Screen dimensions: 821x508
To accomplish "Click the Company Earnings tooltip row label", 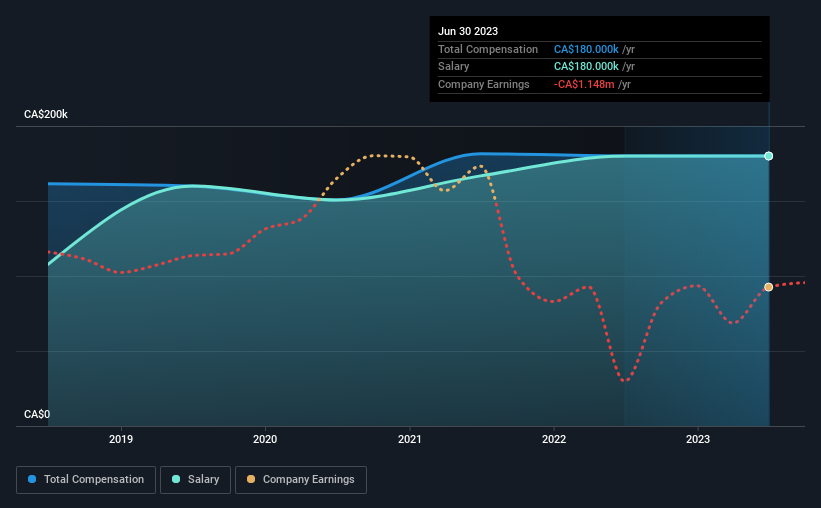I will pyautogui.click(x=484, y=84).
